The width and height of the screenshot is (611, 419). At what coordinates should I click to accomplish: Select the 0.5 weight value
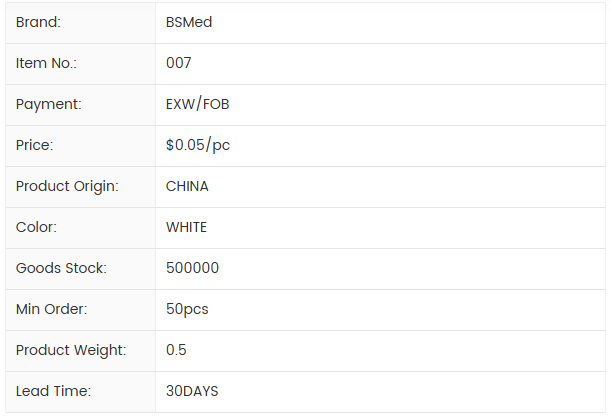click(x=176, y=350)
